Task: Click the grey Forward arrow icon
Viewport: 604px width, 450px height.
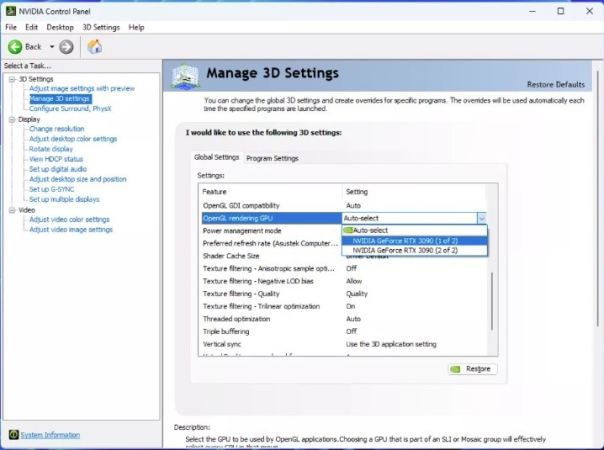Action: point(66,47)
